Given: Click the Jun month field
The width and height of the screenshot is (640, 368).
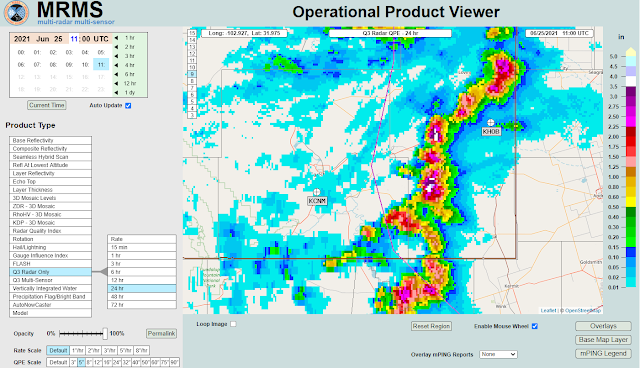Looking at the screenshot, I should [43, 39].
